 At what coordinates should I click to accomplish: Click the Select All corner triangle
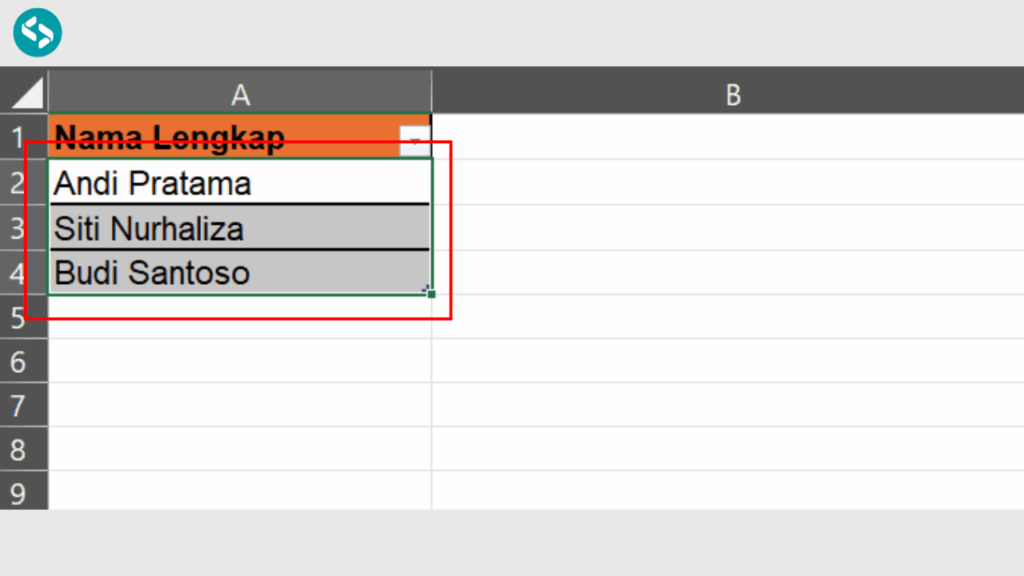point(26,94)
